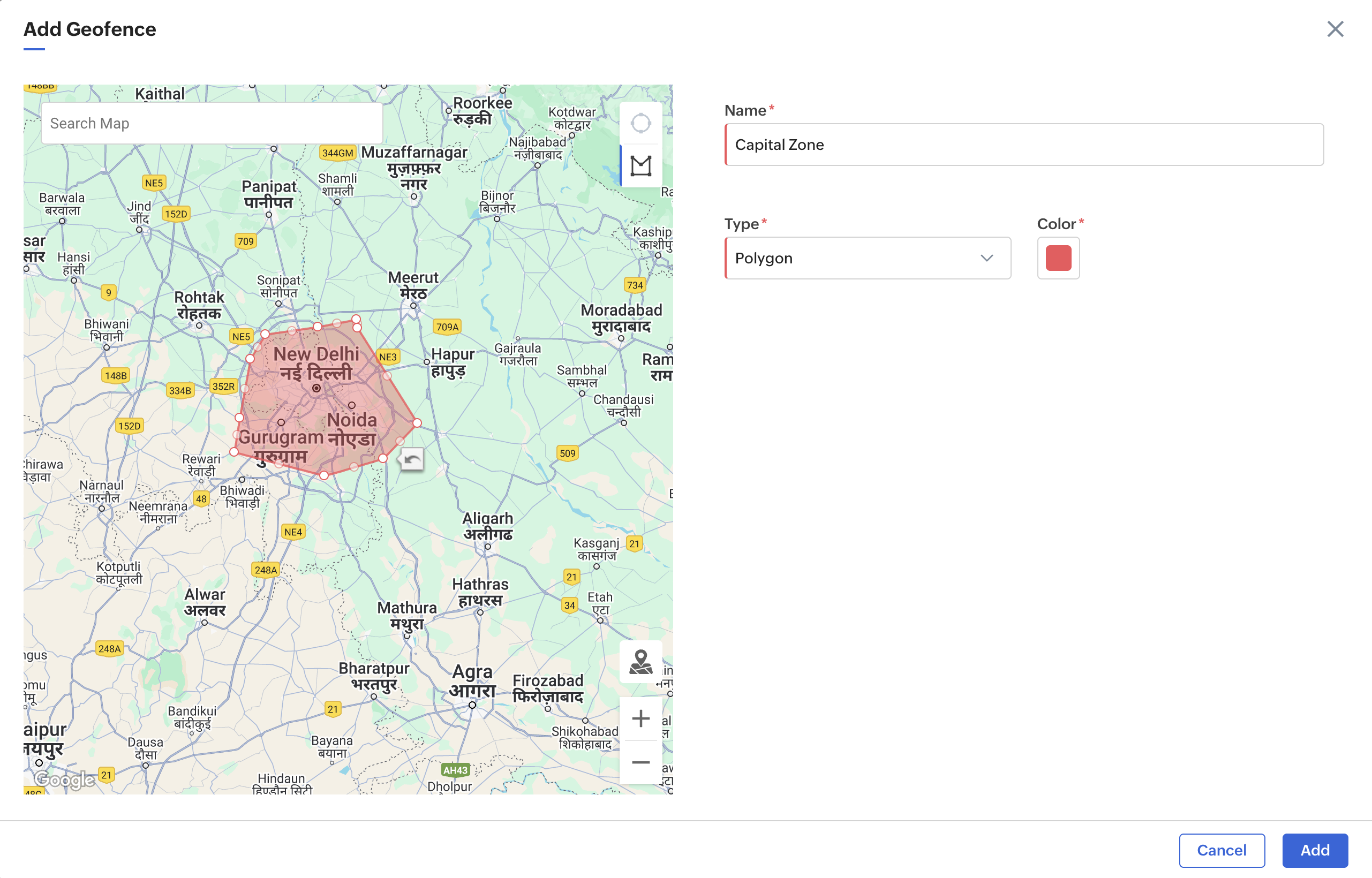
Task: Click the undo arrow beside the polygon
Action: click(412, 459)
